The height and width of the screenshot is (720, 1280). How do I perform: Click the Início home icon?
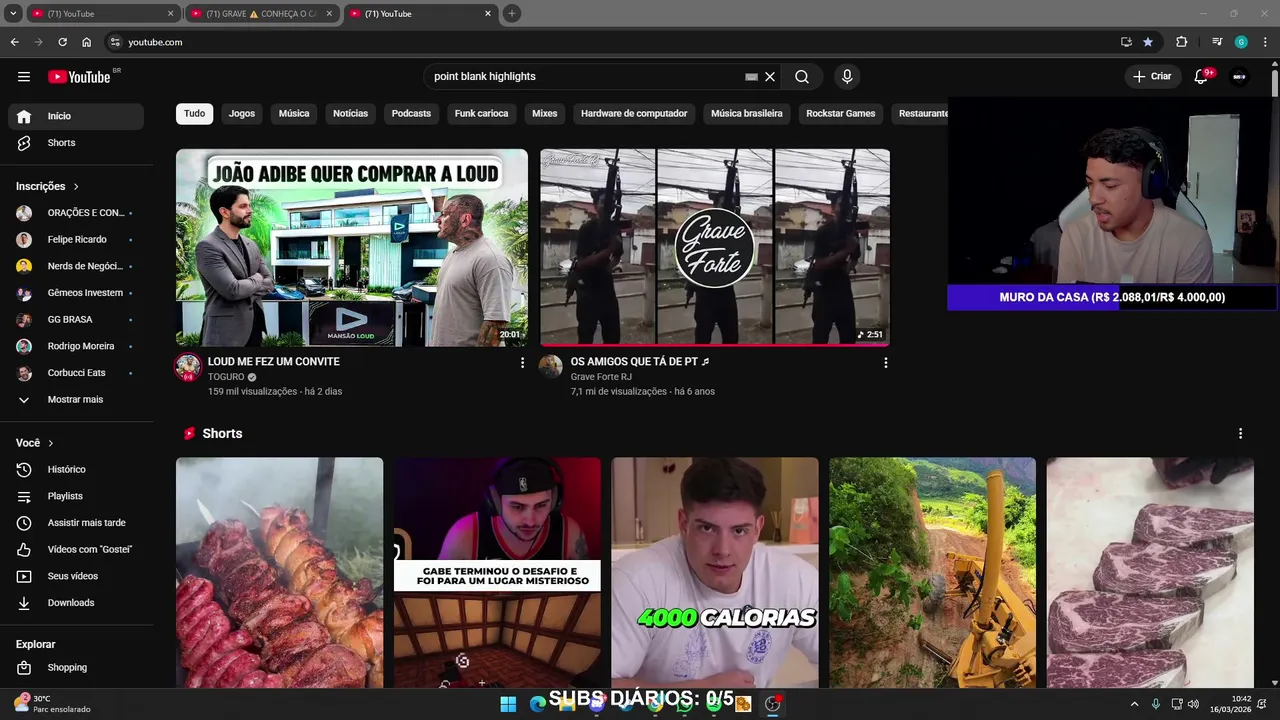tap(24, 116)
